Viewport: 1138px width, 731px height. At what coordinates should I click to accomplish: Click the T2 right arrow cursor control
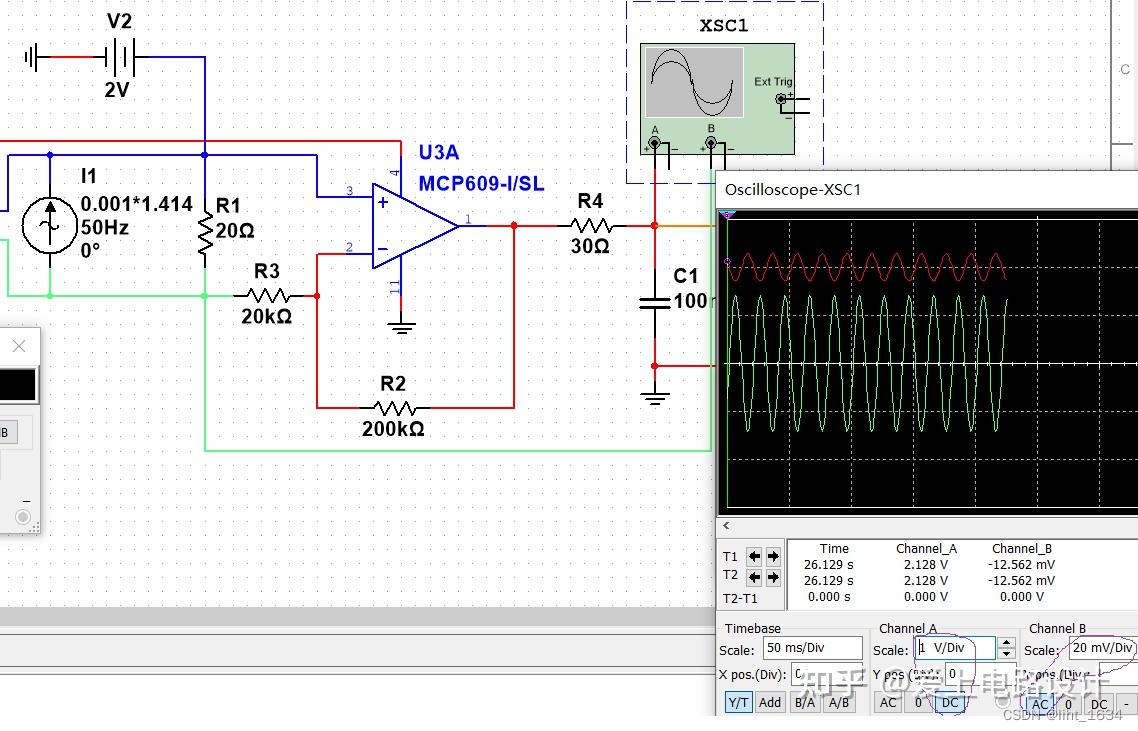[x=773, y=577]
